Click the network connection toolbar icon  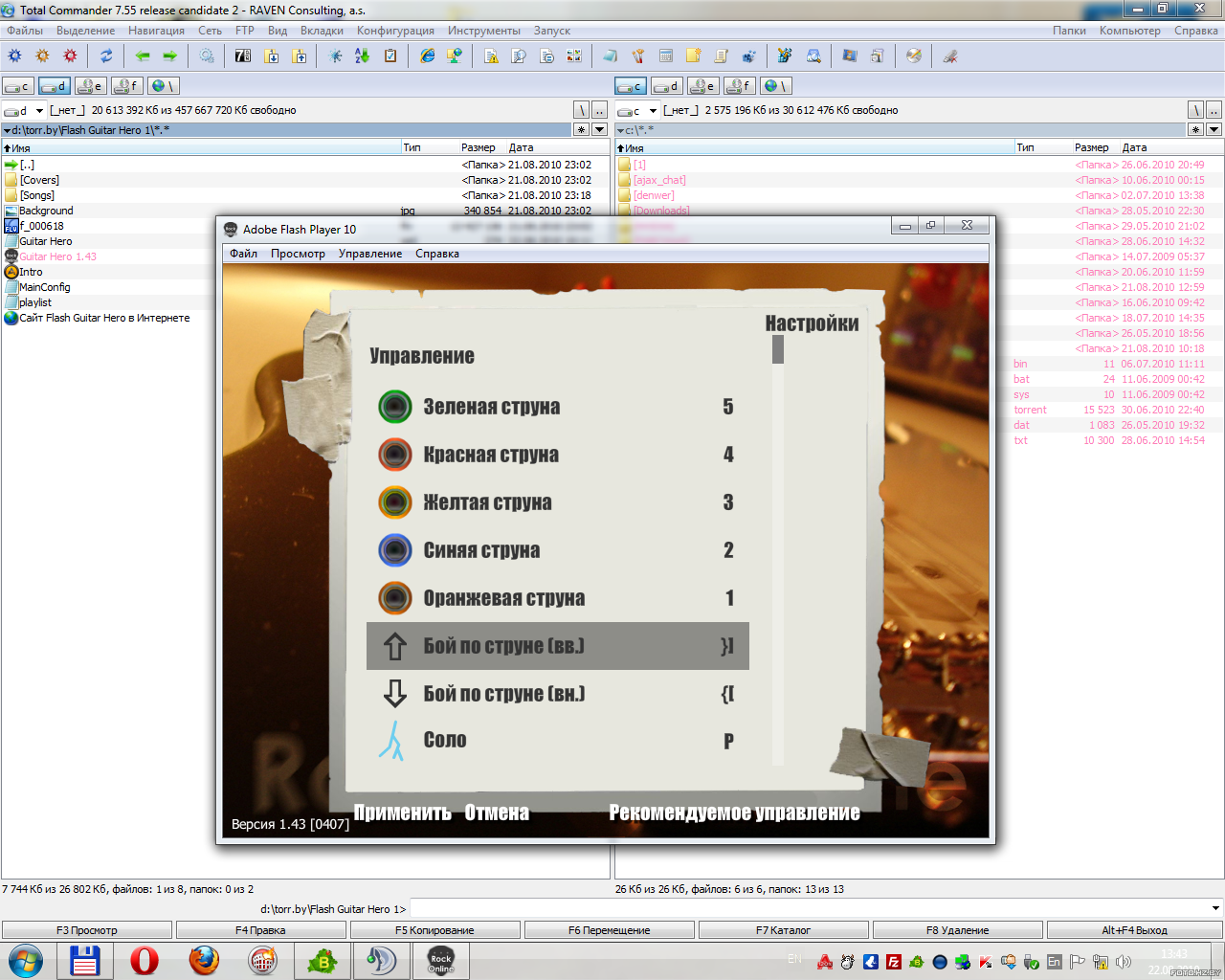(455, 56)
